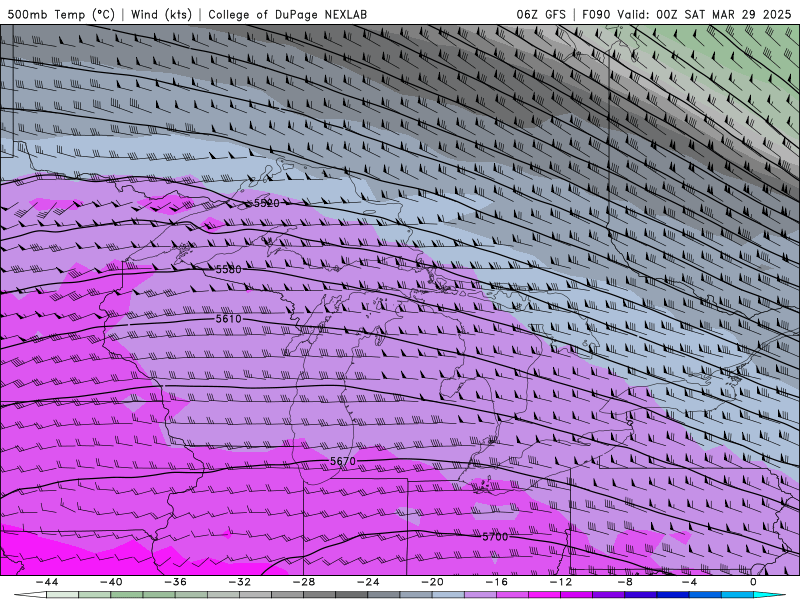
Task: Click the -4 colorbar tick label
Action: tap(689, 582)
